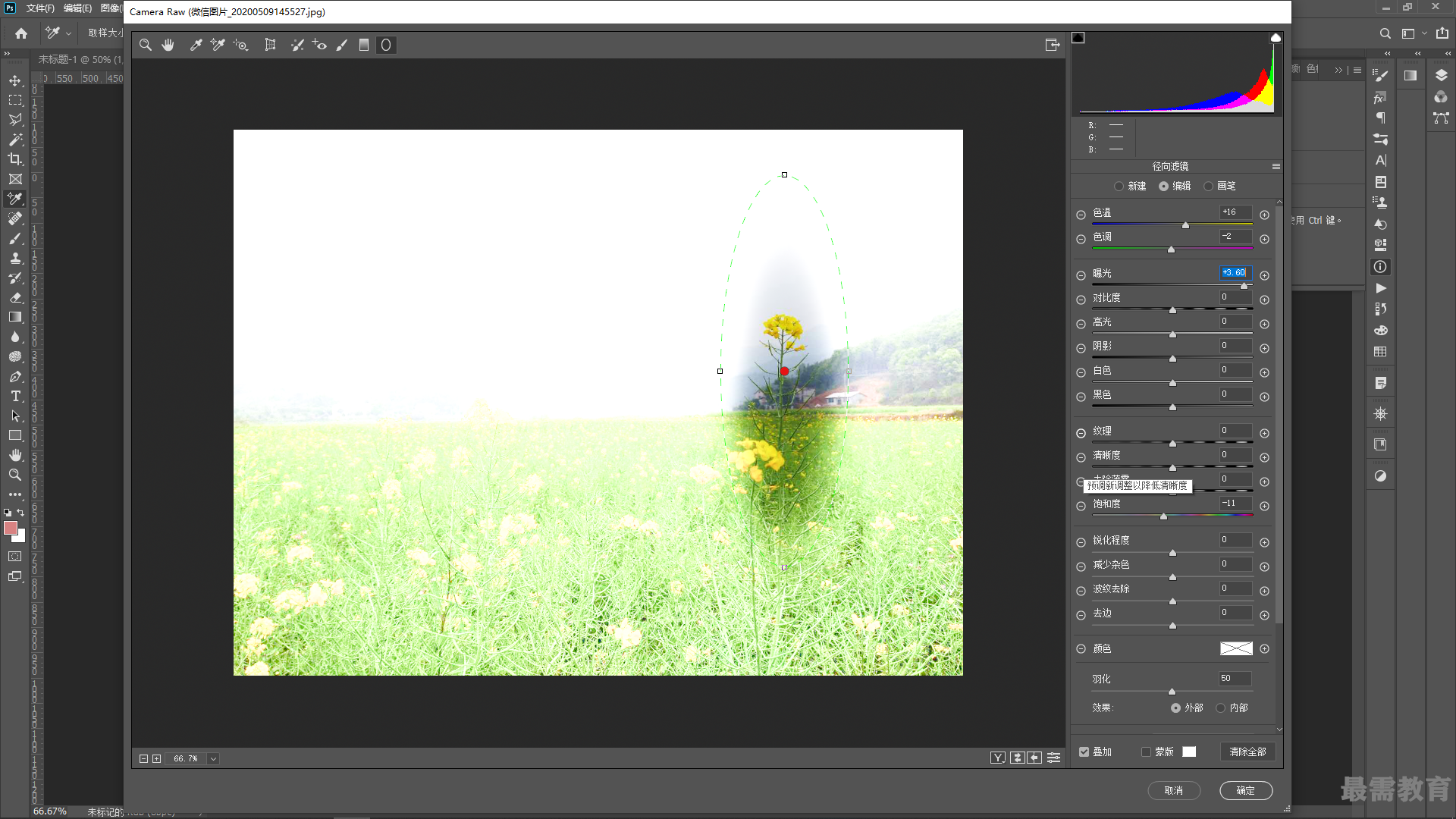The width and height of the screenshot is (1456, 819).
Task: Open preview preferences icon next to swap buttons
Action: [1054, 758]
